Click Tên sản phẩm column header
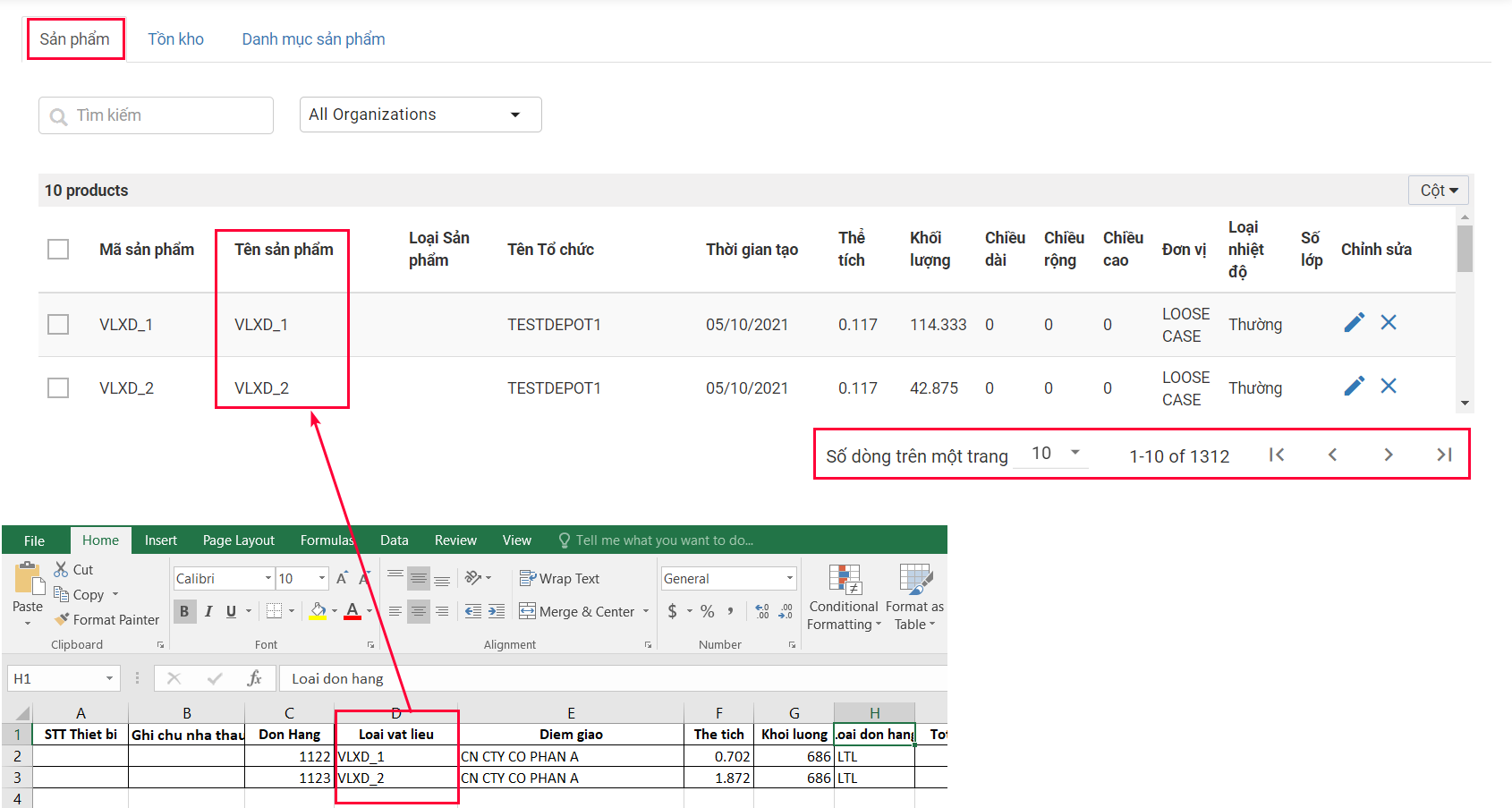Screen dimensions: 1512x808 tap(284, 249)
